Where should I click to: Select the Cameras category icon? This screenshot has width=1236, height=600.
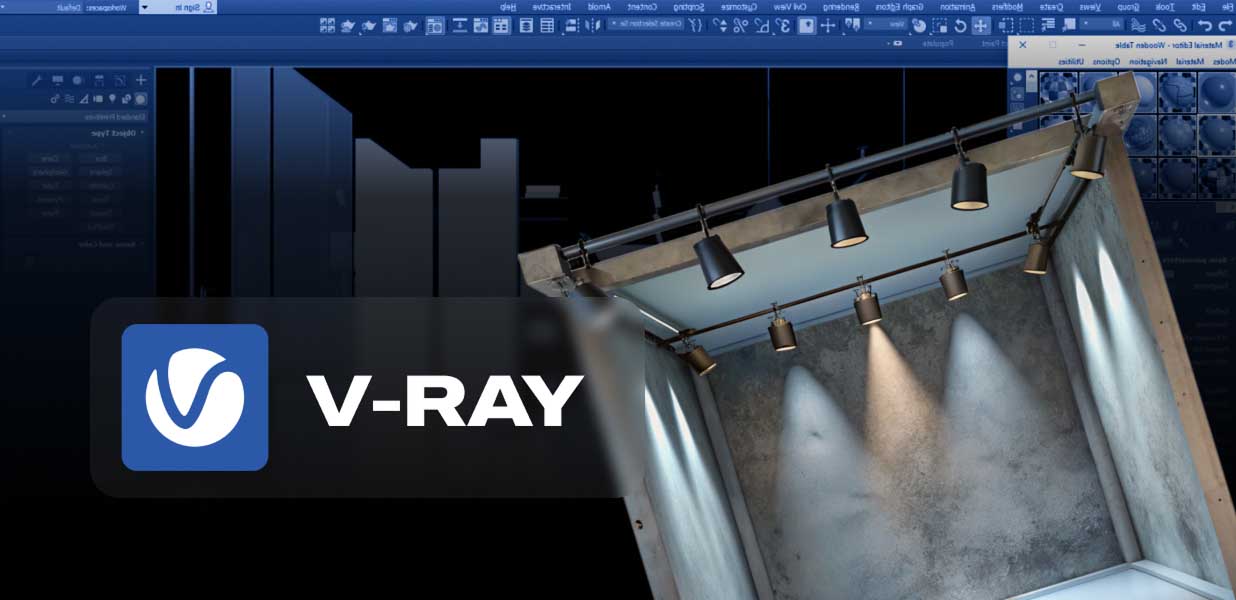pos(98,99)
